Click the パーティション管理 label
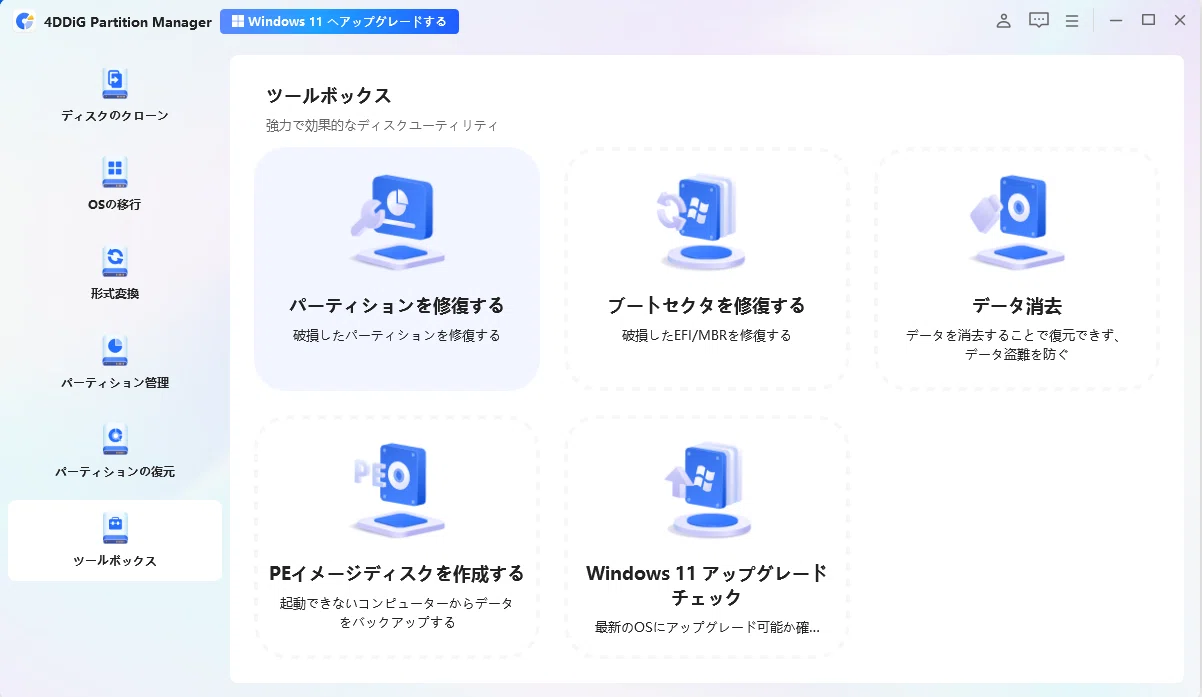Screen dimensions: 1202x697 coord(115,383)
